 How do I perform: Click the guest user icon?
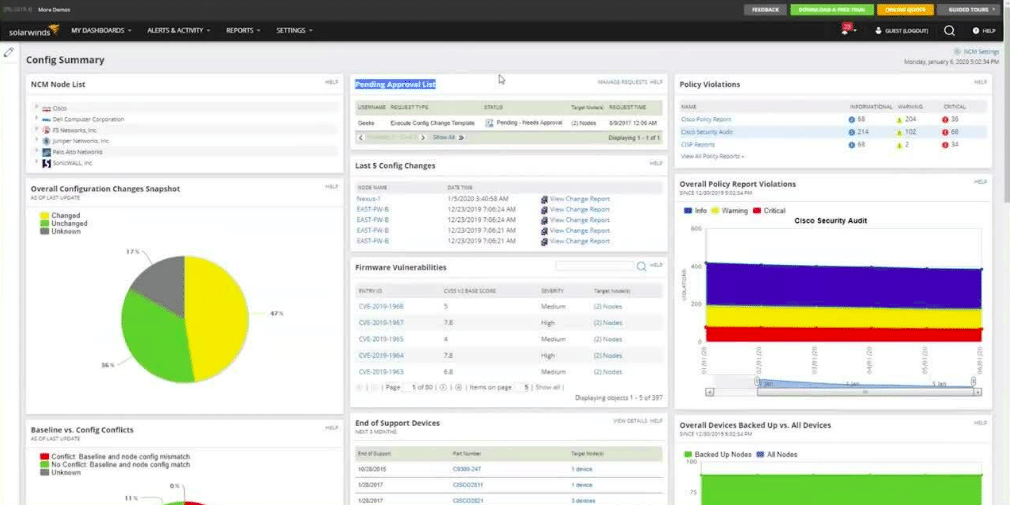point(877,30)
